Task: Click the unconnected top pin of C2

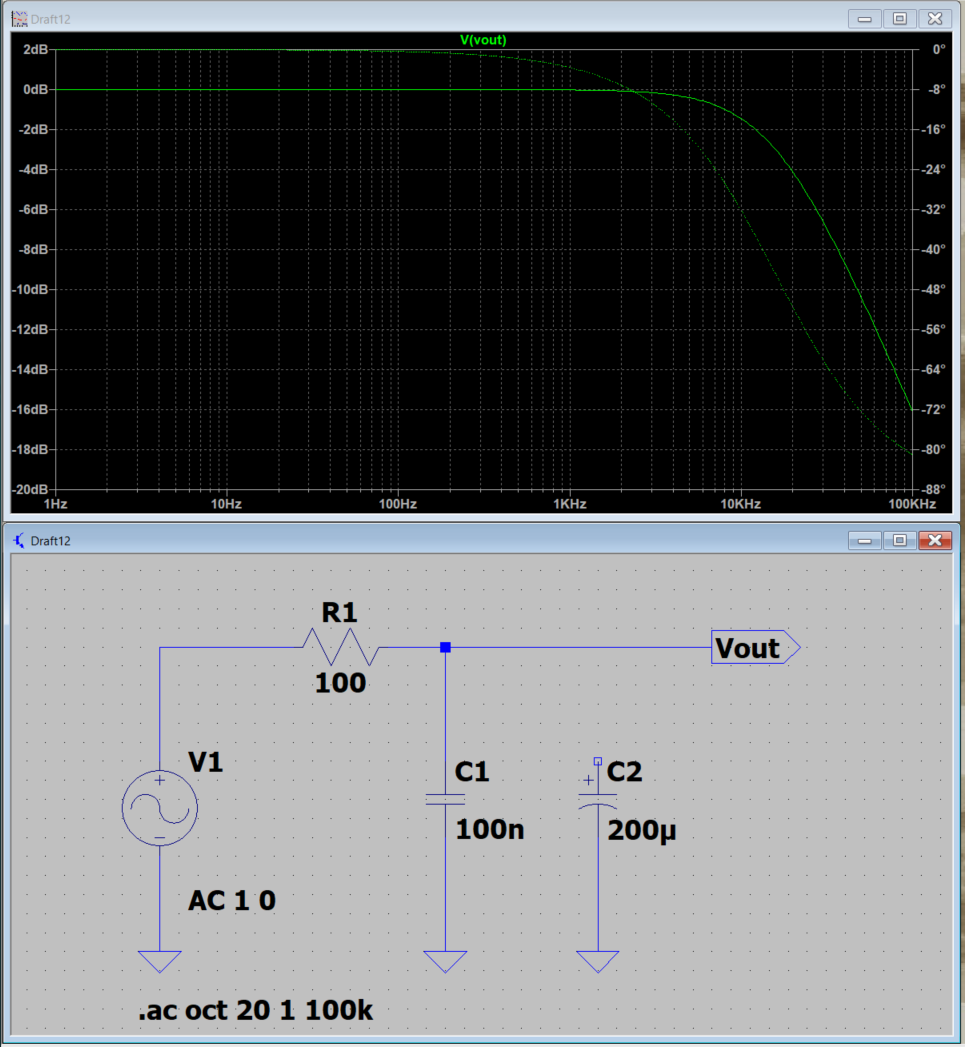Action: pos(598,761)
